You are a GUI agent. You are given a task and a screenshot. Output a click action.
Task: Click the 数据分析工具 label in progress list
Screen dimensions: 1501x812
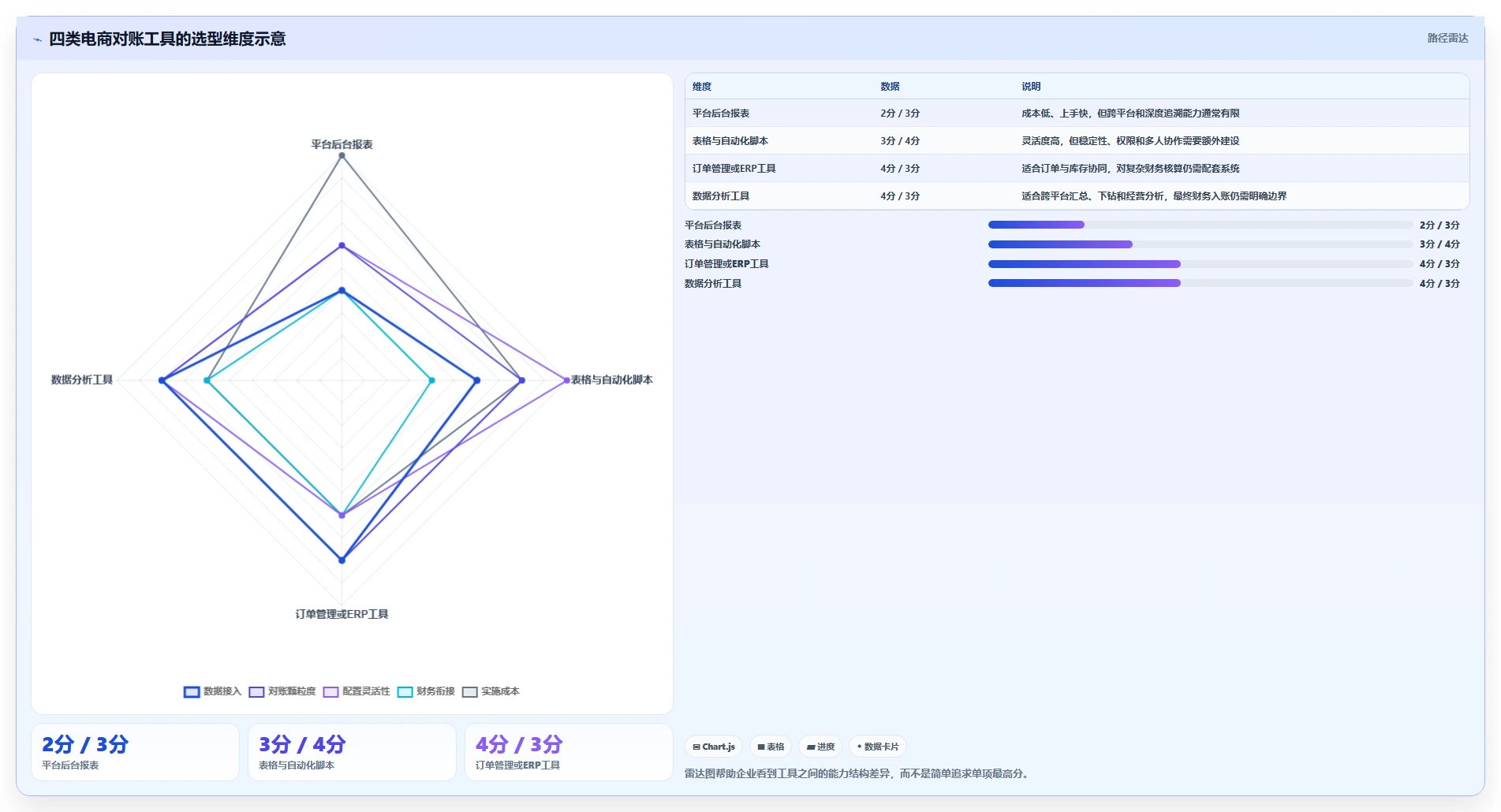pyautogui.click(x=713, y=284)
